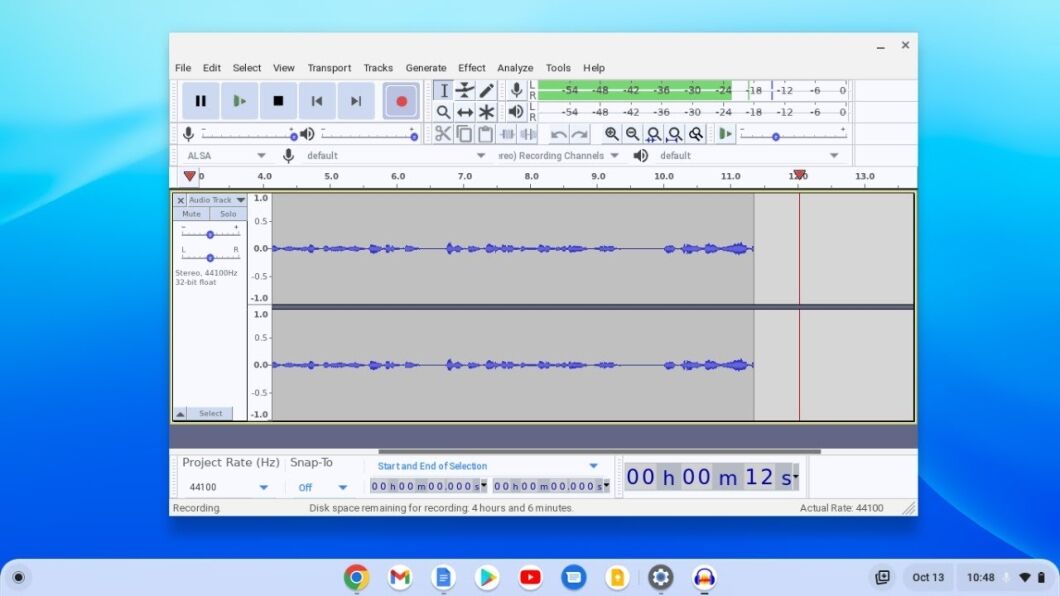Select the Envelope tool
This screenshot has height=596, width=1060.
pos(465,90)
